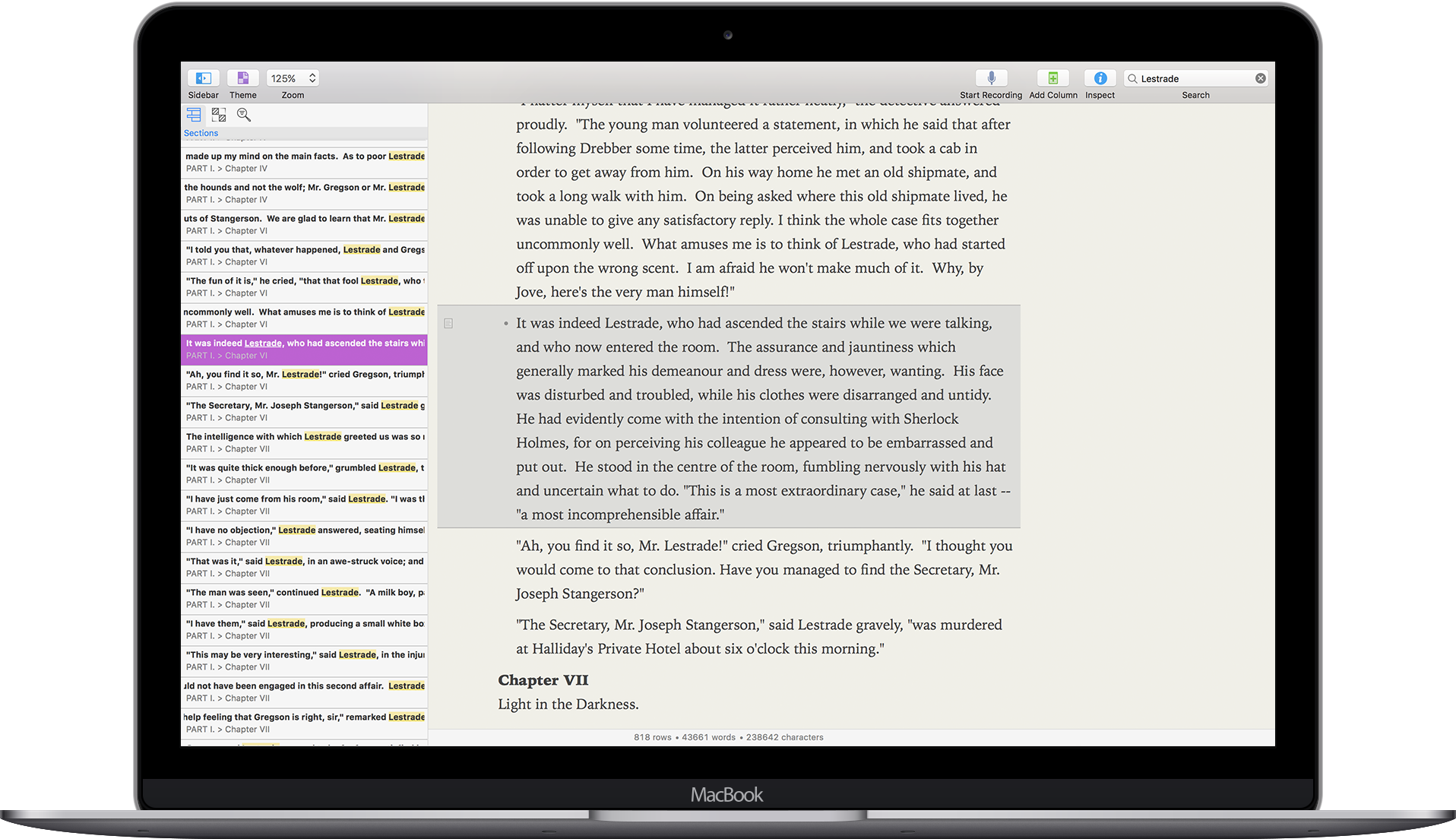Screen dimensions: 1456x839
Task: Select result 'I have no objection'
Action: (x=304, y=537)
